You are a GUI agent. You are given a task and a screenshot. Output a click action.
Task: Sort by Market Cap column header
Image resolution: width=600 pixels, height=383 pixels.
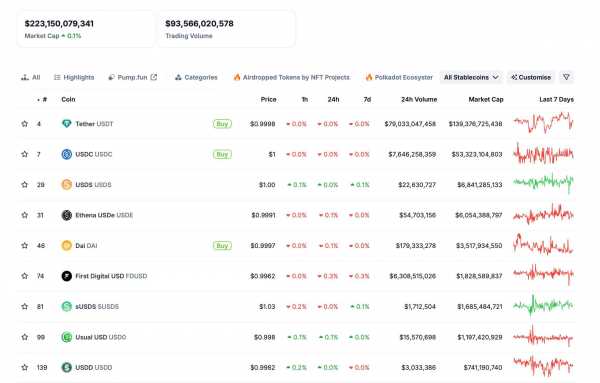tap(486, 99)
